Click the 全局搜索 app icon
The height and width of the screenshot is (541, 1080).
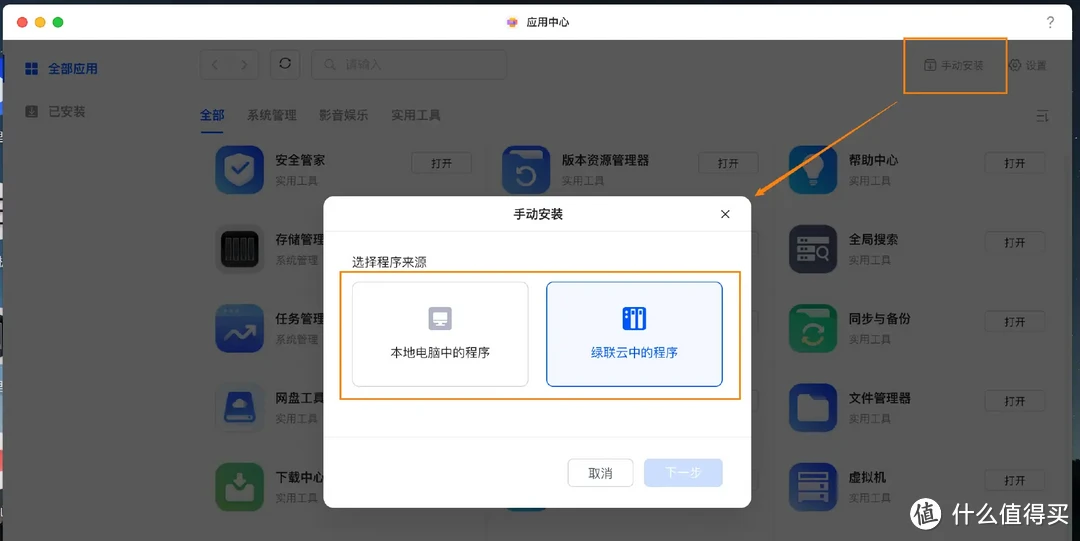tap(813, 249)
